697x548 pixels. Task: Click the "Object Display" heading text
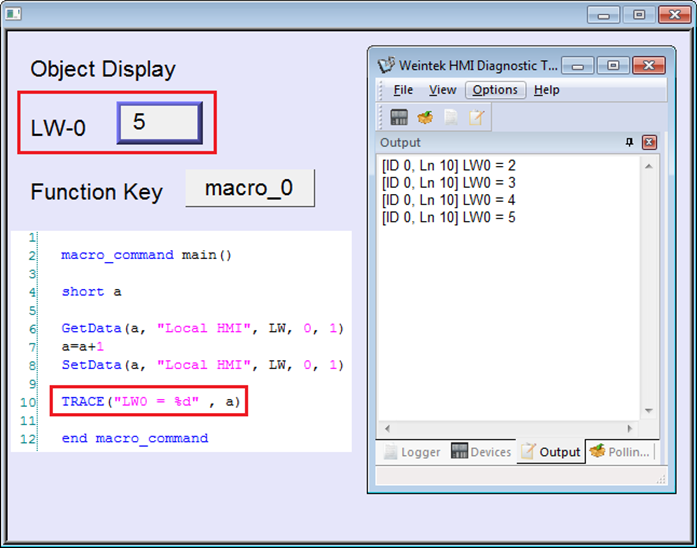coord(103,70)
